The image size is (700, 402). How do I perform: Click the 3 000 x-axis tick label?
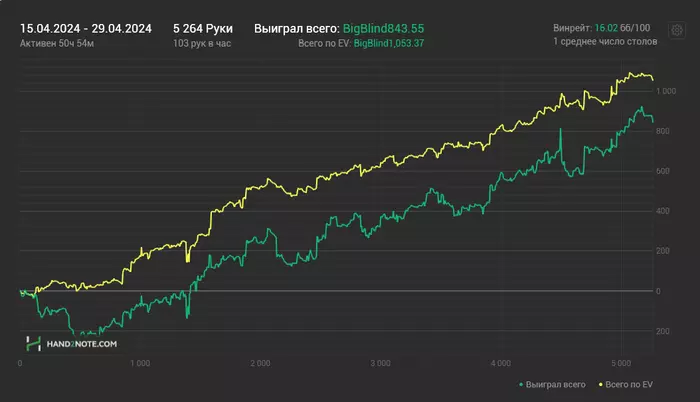coord(380,363)
